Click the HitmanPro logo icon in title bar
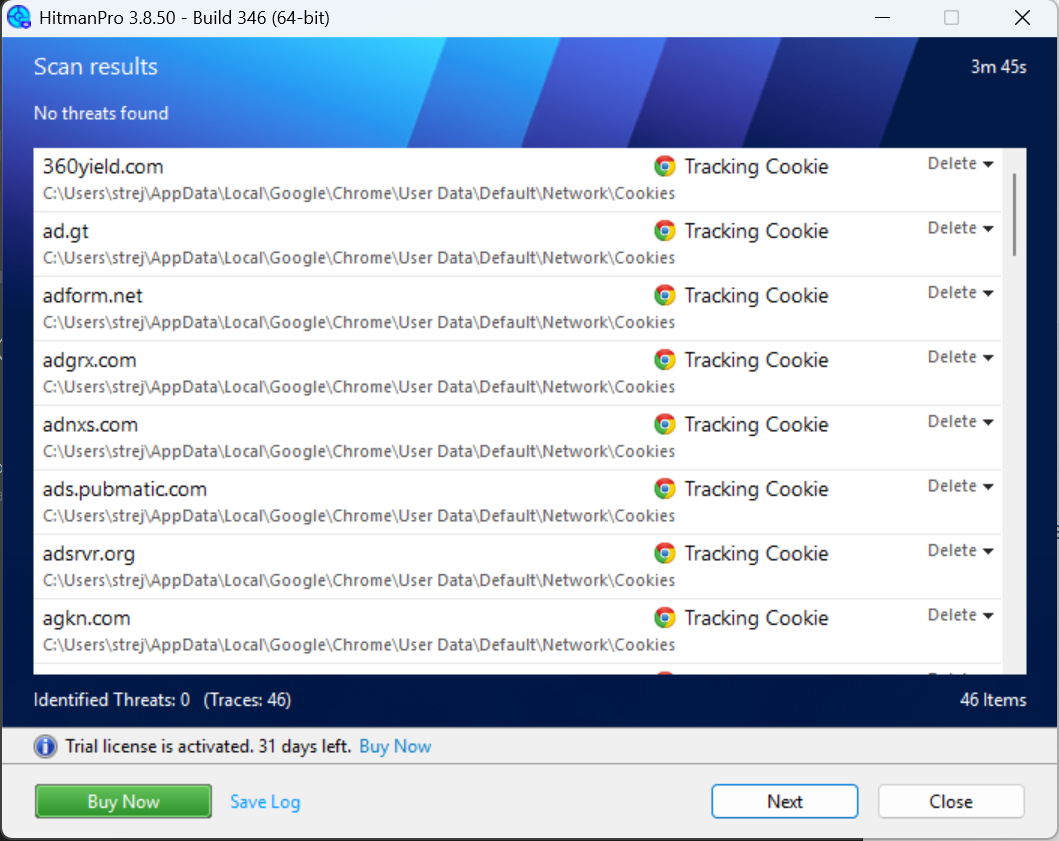The image size is (1059, 841). [x=18, y=17]
